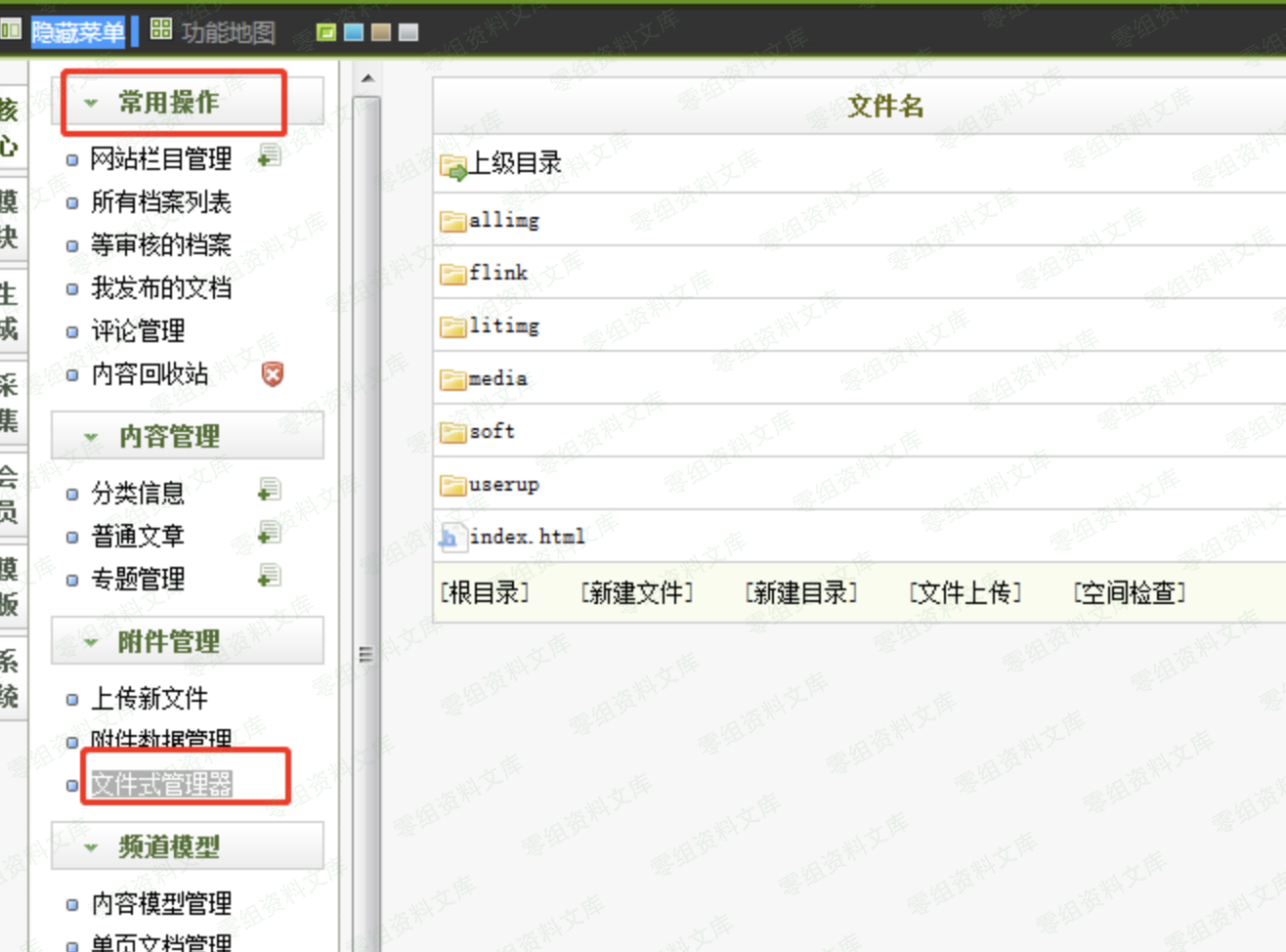Click the 空间检查 link
The width and height of the screenshot is (1286, 952).
pos(1130,592)
